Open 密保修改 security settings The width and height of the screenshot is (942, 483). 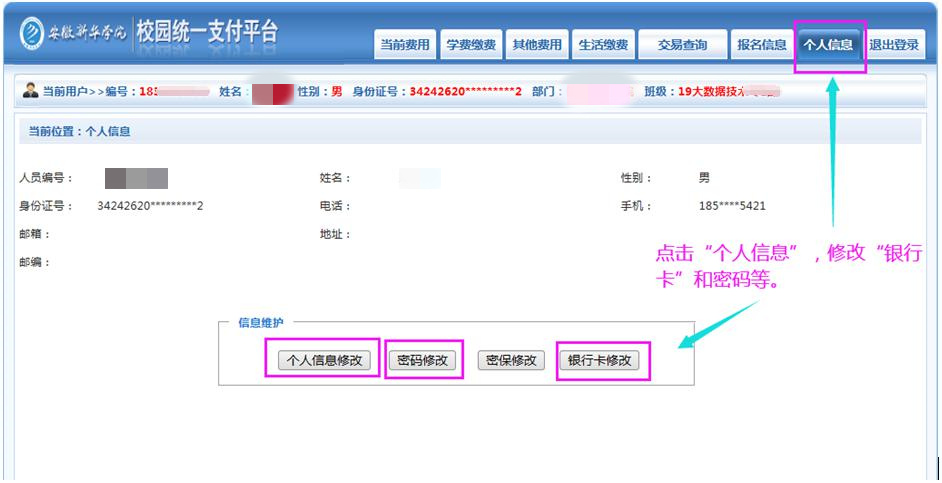(511, 361)
